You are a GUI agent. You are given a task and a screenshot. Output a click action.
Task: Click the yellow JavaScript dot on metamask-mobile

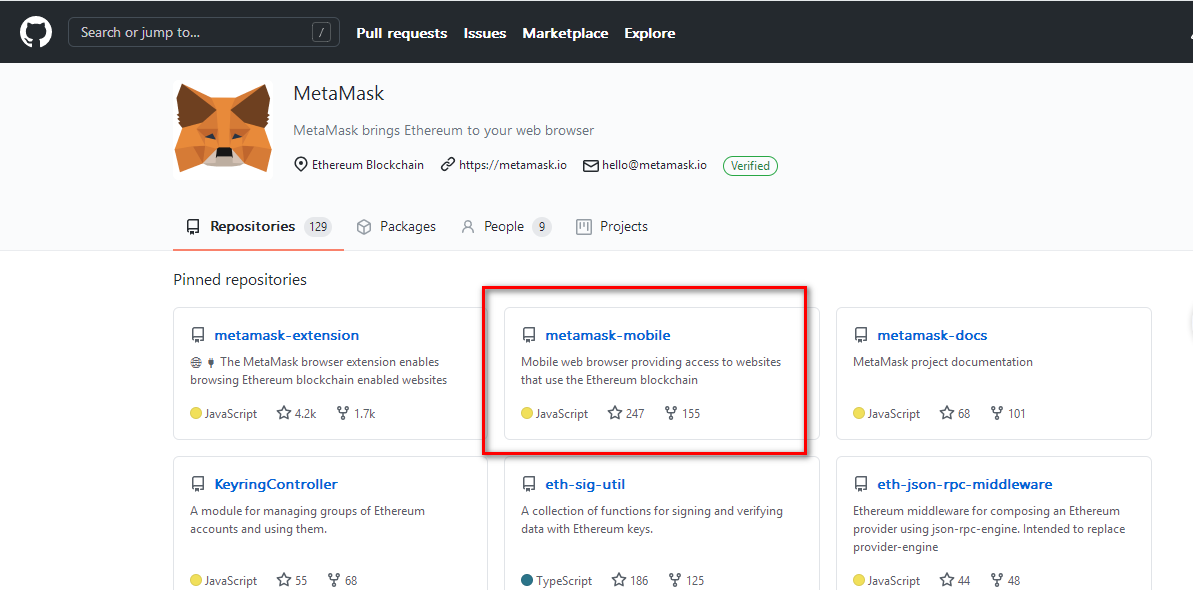pyautogui.click(x=527, y=413)
